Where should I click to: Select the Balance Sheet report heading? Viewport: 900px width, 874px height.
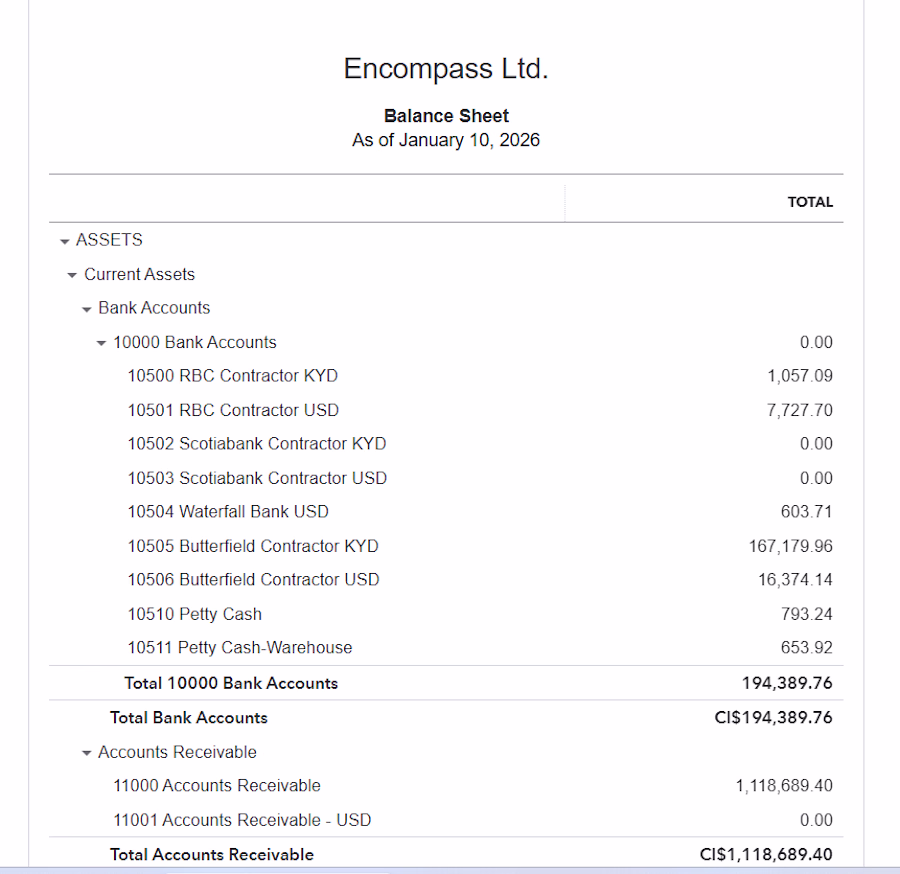coord(446,116)
